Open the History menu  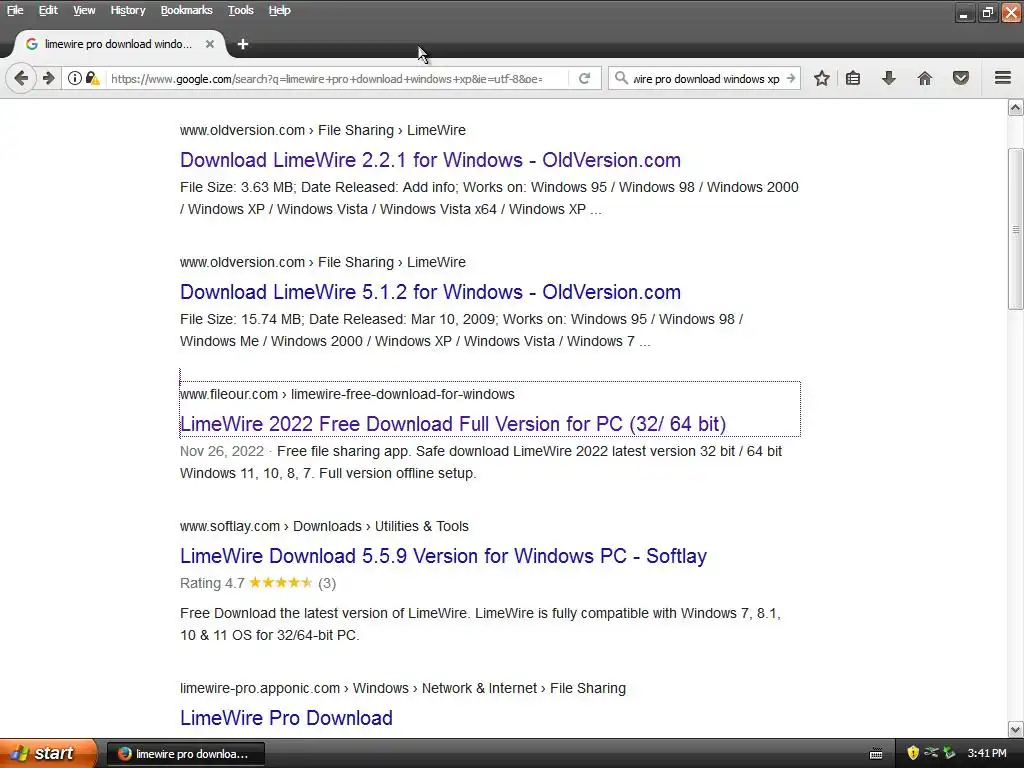coord(128,10)
